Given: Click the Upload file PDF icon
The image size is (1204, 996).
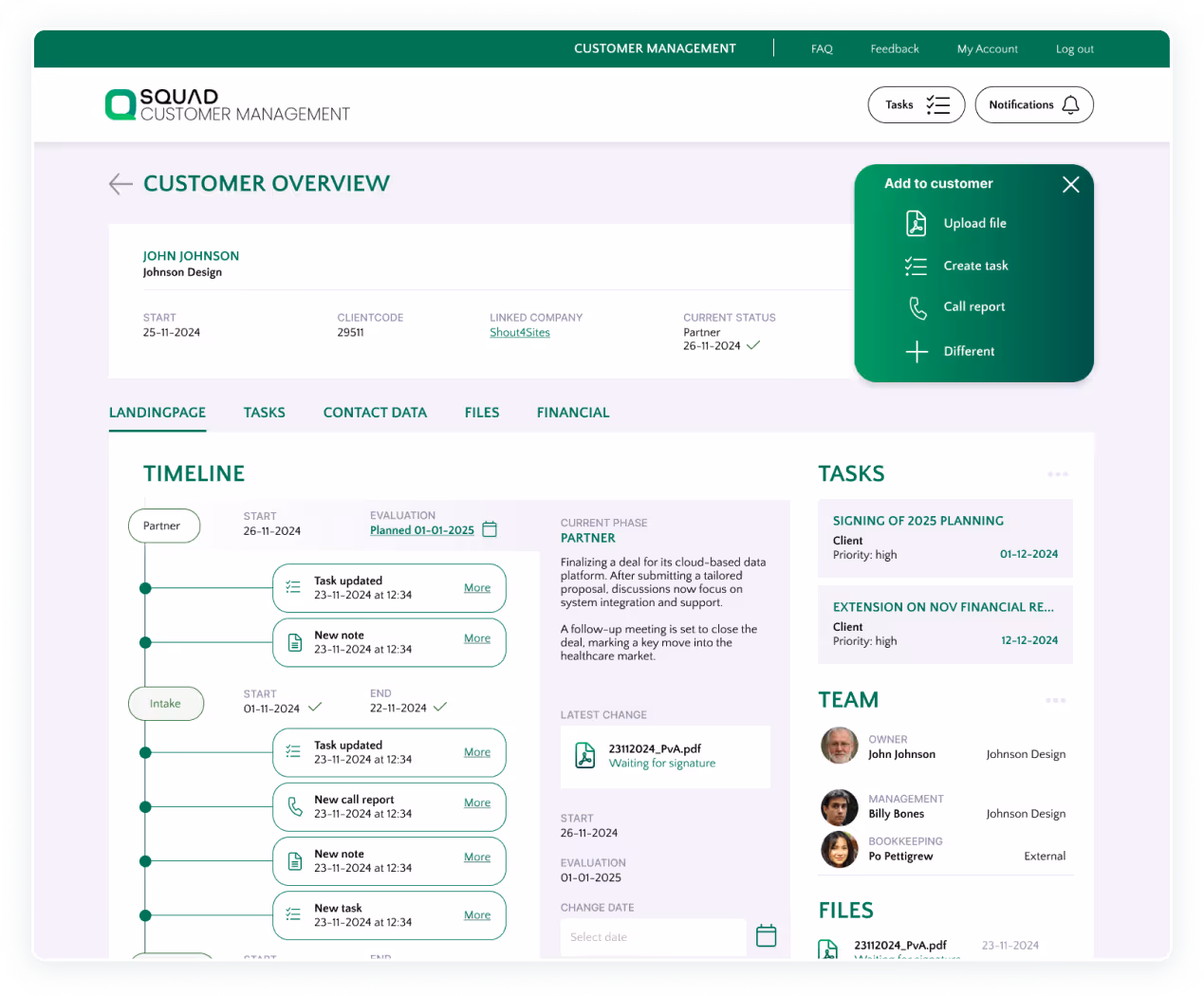Looking at the screenshot, I should tap(916, 223).
